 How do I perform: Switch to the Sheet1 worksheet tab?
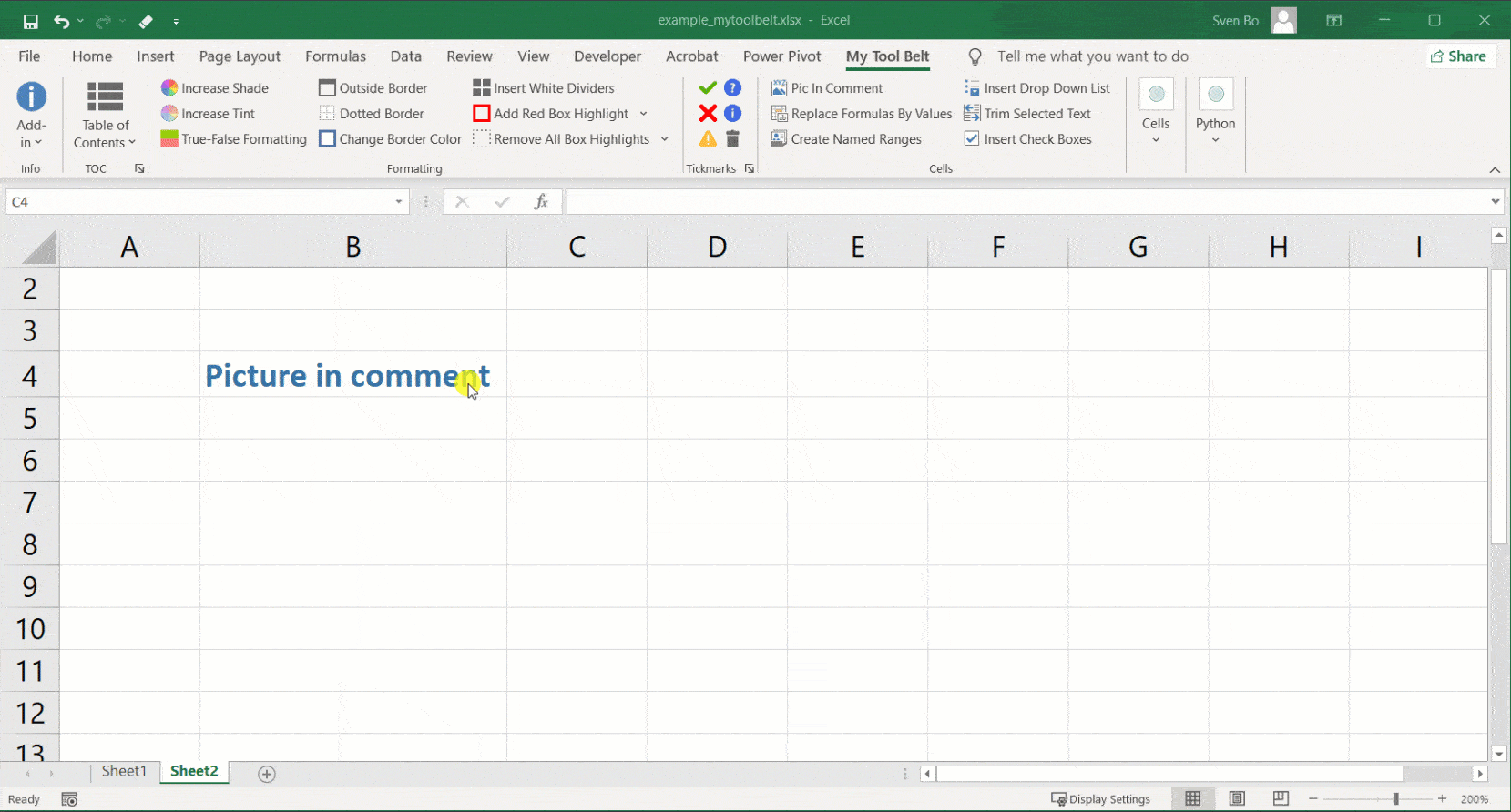pos(124,771)
